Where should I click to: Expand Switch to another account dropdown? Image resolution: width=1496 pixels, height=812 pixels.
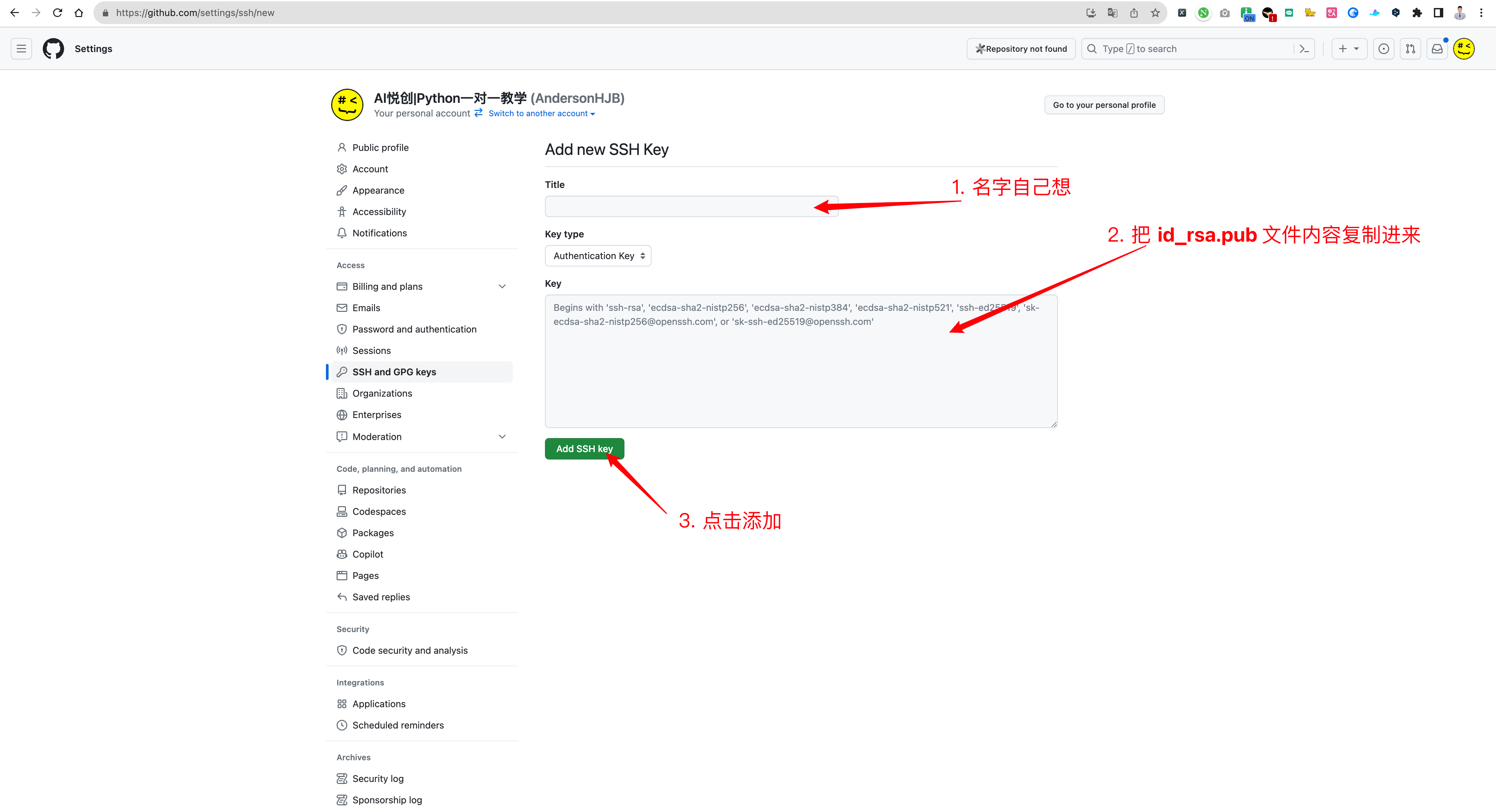[x=541, y=113]
